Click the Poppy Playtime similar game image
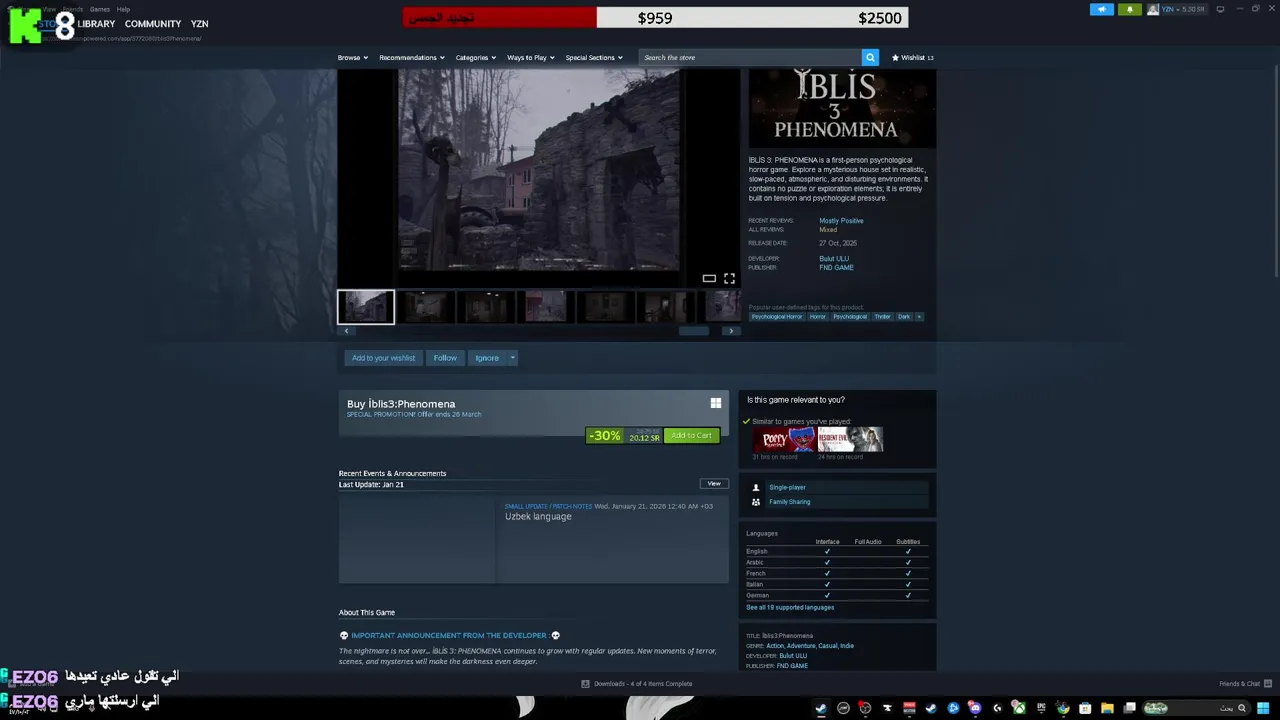Screen dimensions: 1280x720 [x=785, y=440]
